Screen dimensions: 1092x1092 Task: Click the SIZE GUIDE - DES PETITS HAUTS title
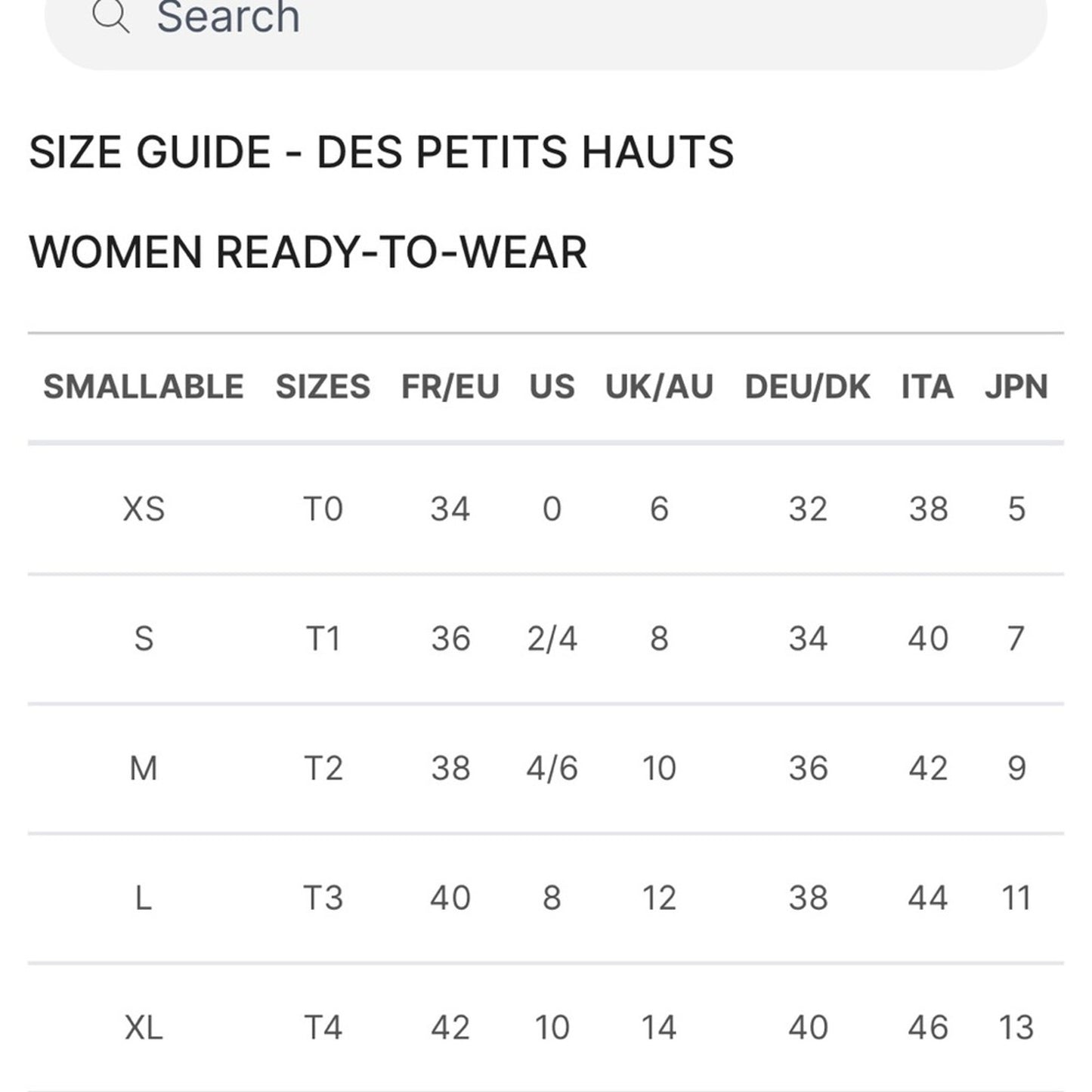(x=380, y=151)
